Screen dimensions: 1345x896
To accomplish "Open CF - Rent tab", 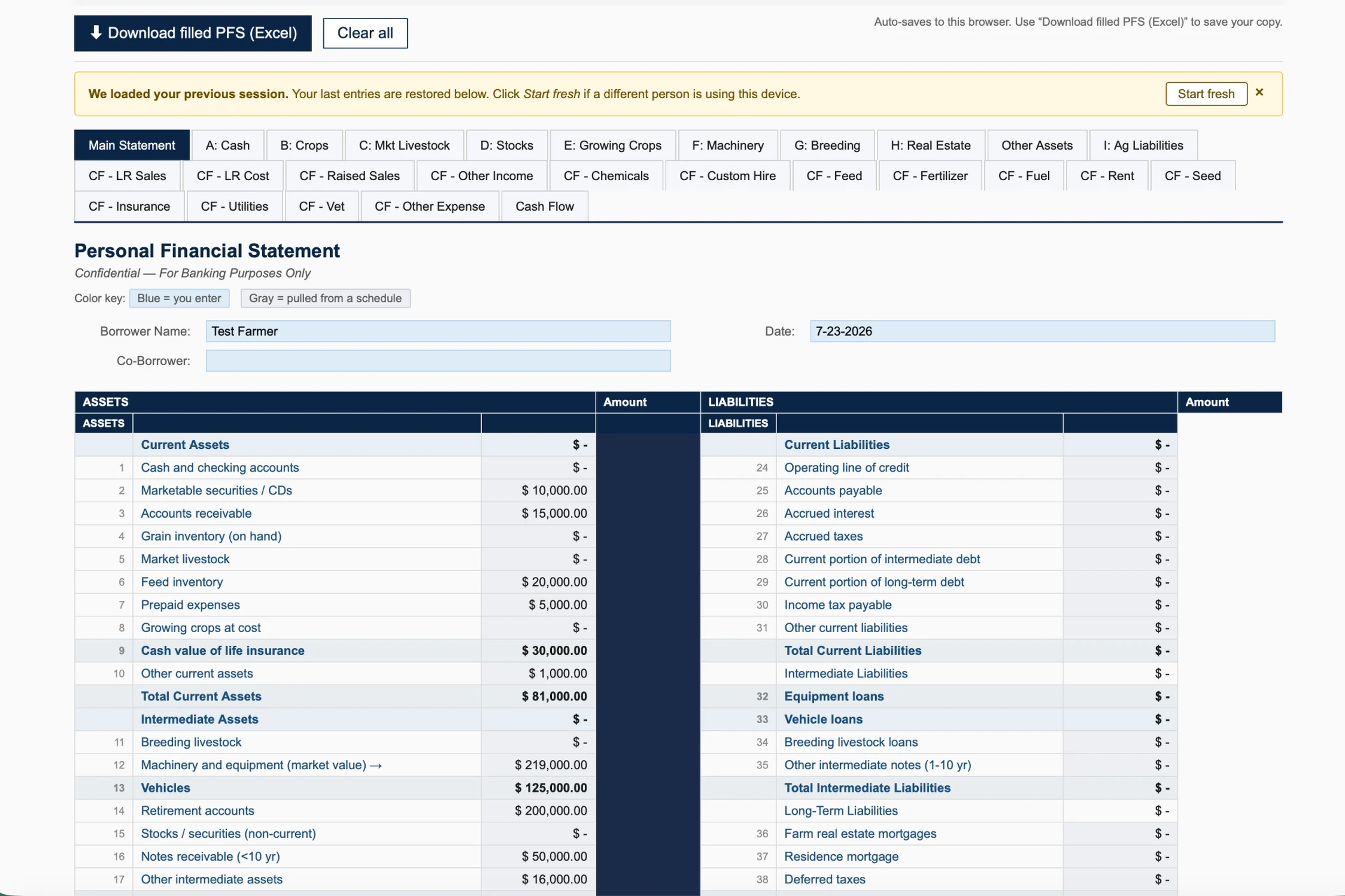I will coord(1107,175).
